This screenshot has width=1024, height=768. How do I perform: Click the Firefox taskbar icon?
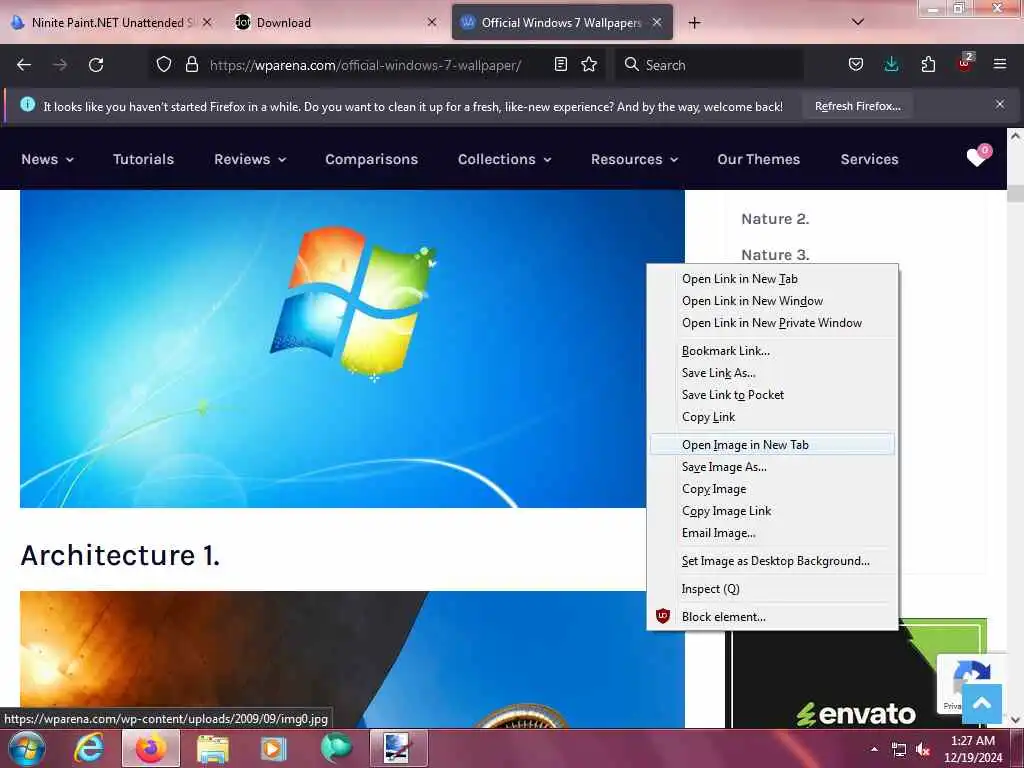click(x=151, y=748)
